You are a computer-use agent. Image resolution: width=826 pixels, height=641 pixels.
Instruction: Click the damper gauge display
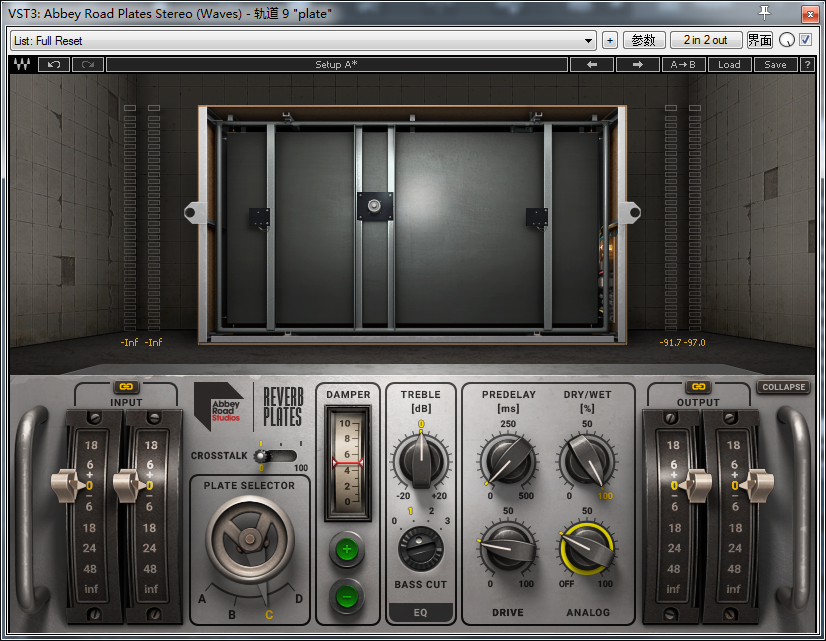[x=347, y=463]
